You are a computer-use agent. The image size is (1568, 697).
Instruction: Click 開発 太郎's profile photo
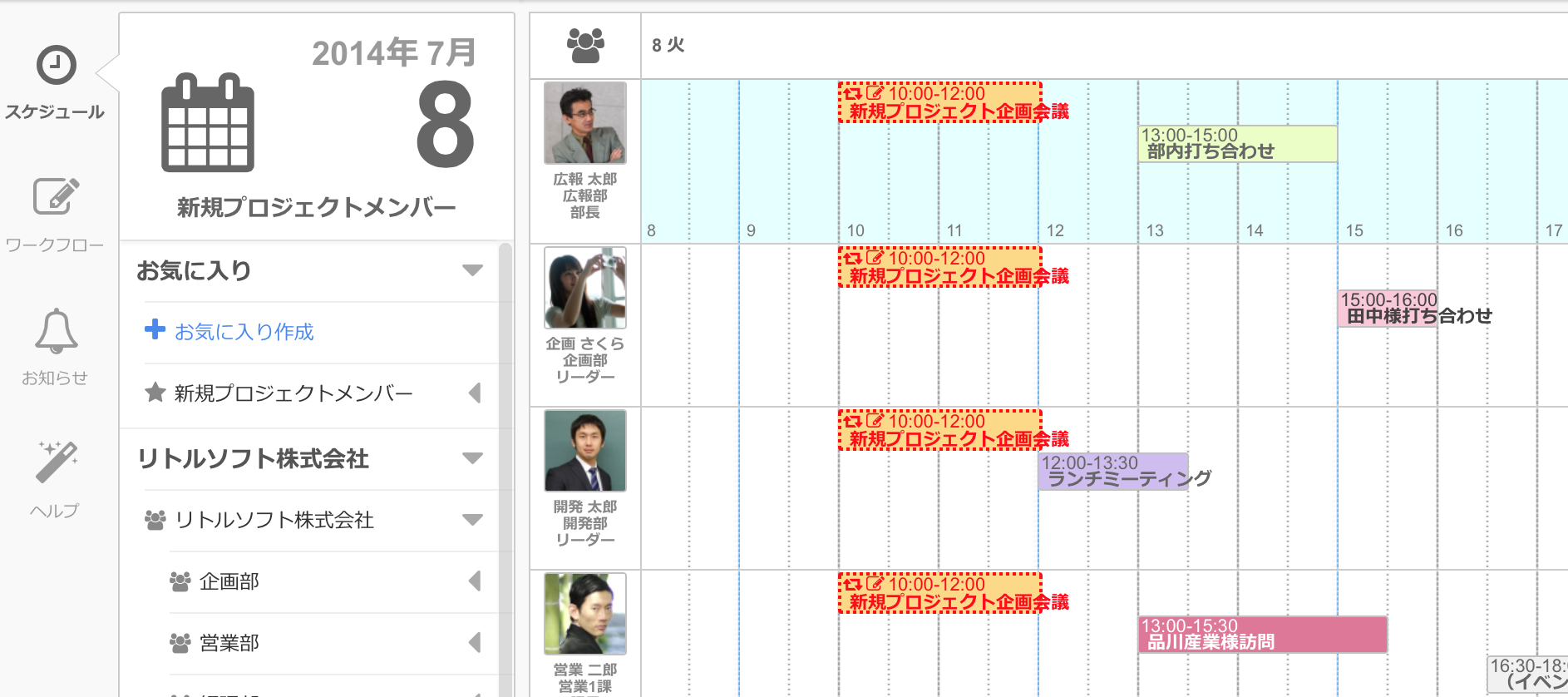point(585,451)
